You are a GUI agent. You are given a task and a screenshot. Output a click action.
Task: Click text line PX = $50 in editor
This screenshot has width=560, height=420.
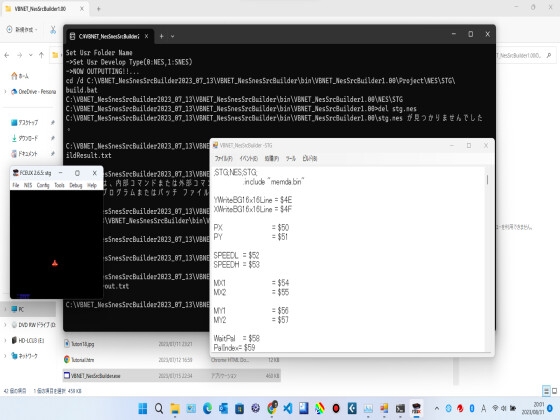point(251,228)
